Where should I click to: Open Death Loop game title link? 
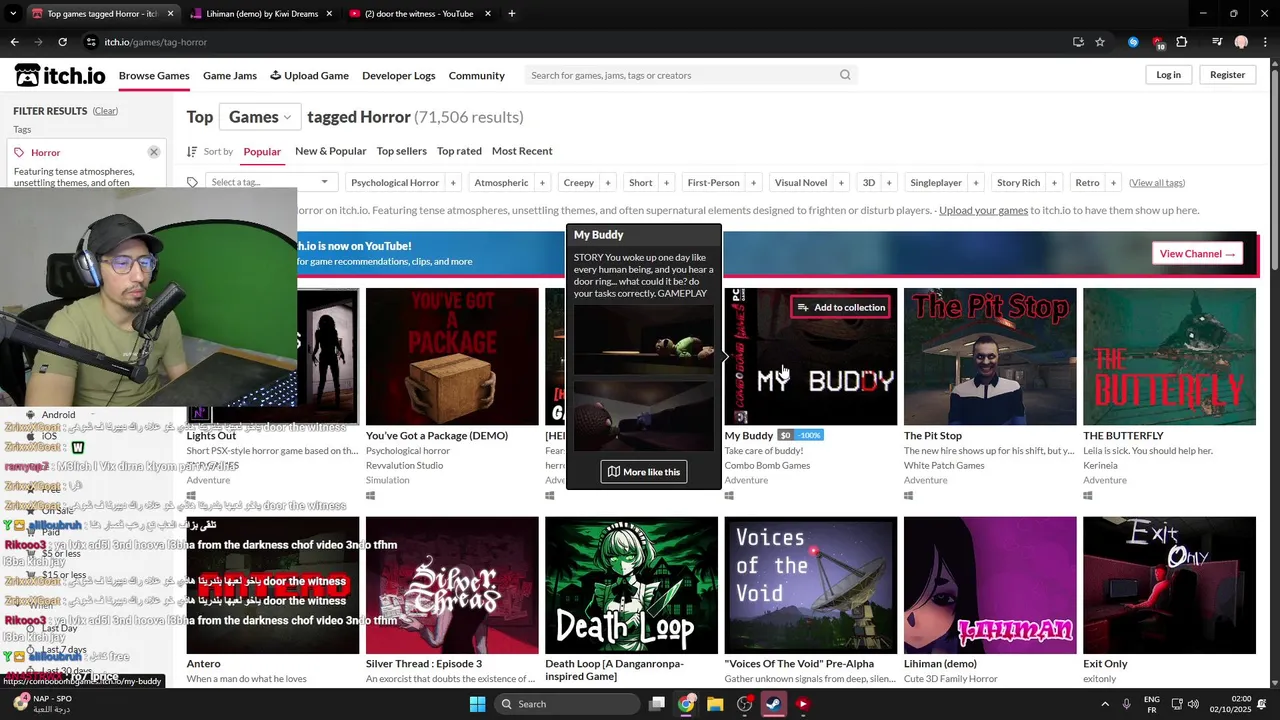point(614,670)
